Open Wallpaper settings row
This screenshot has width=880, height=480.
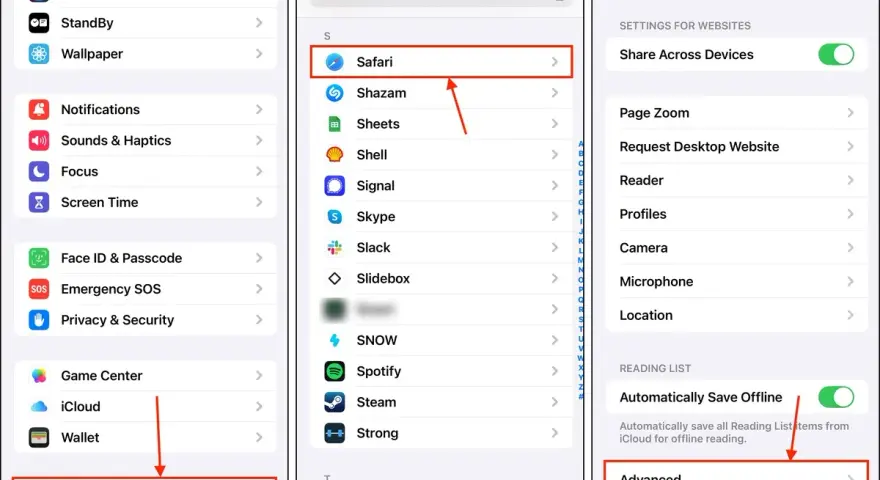click(145, 54)
